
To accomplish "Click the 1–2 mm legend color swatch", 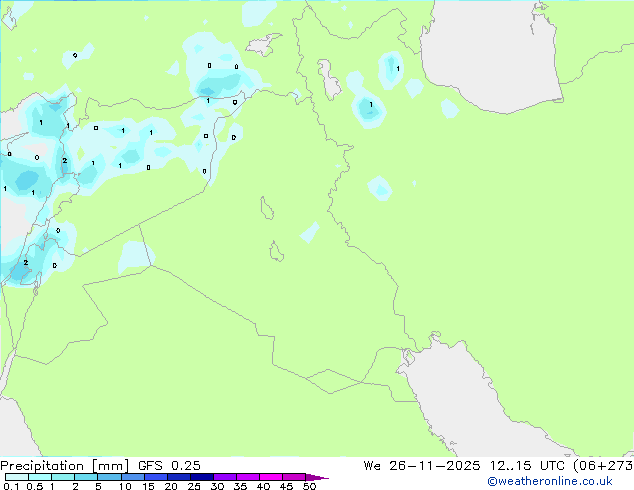I will click(63, 477).
